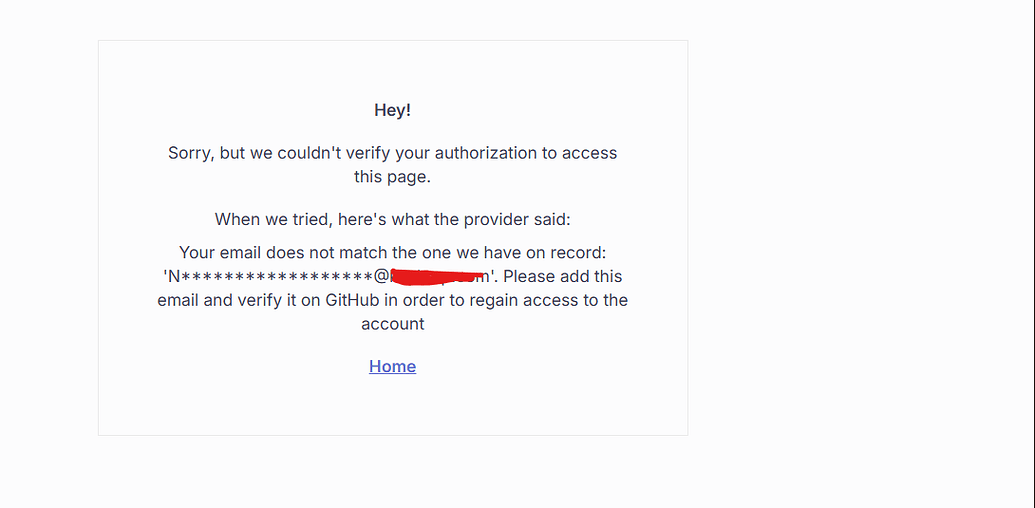Click "When we tried" provider message line

pyautogui.click(x=392, y=219)
